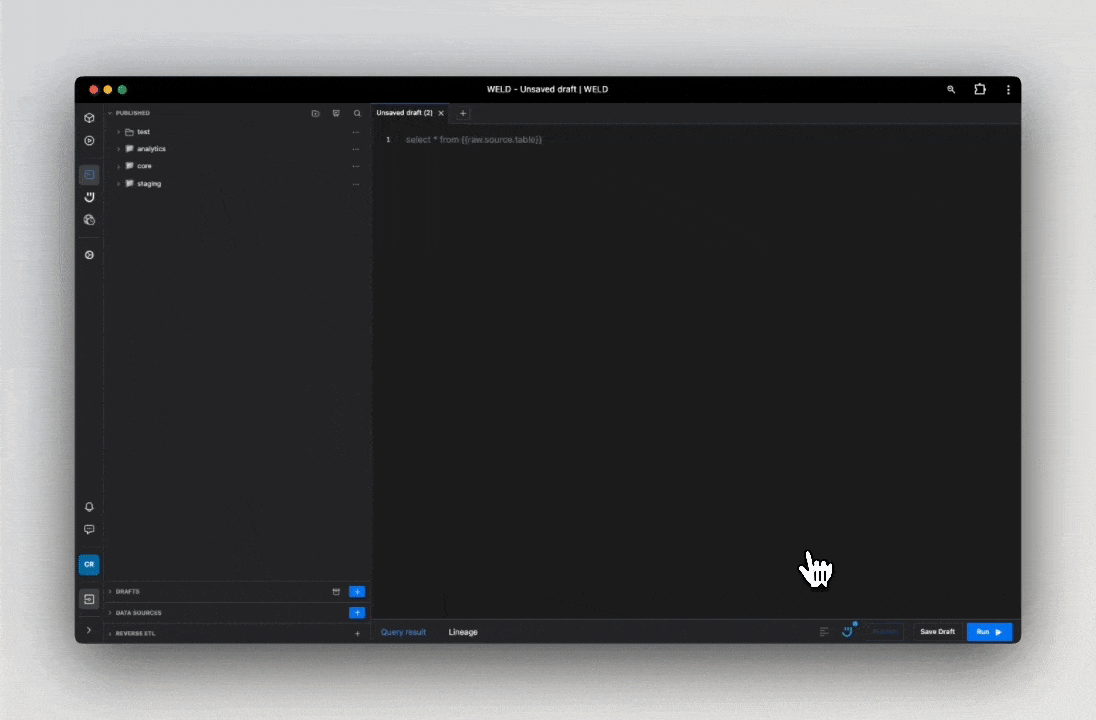Add a new data source with plus

[x=357, y=613]
